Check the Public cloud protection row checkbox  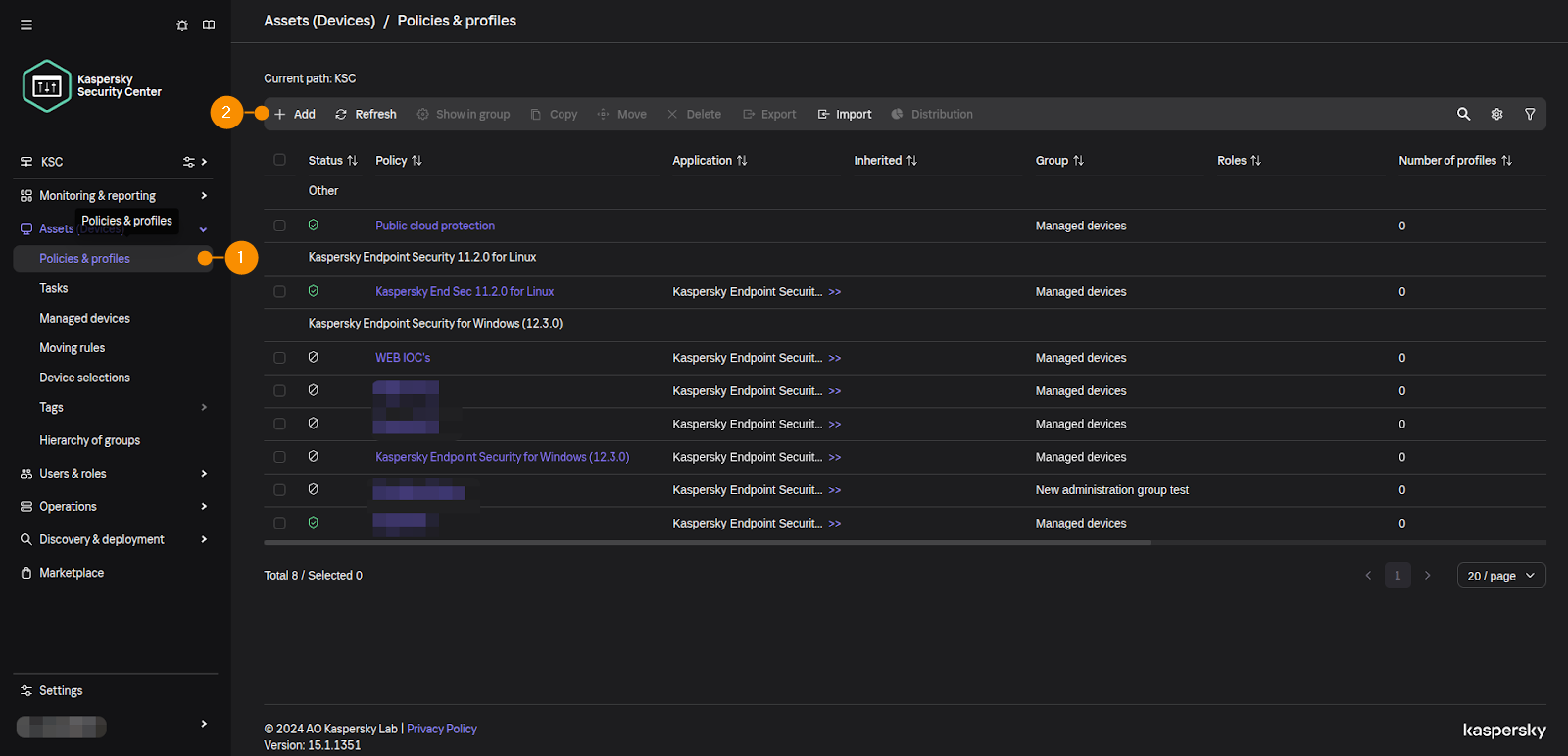(280, 226)
